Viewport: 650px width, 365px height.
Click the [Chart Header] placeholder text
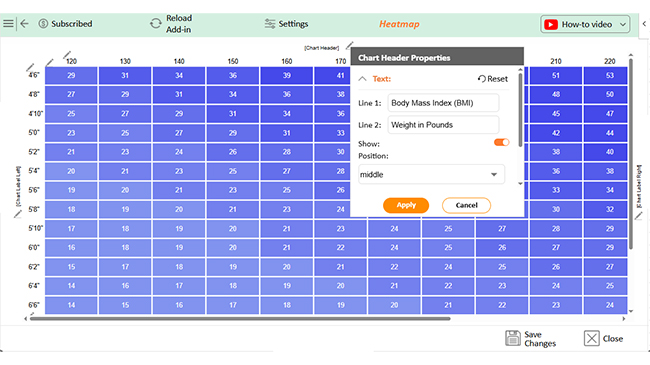[x=322, y=48]
